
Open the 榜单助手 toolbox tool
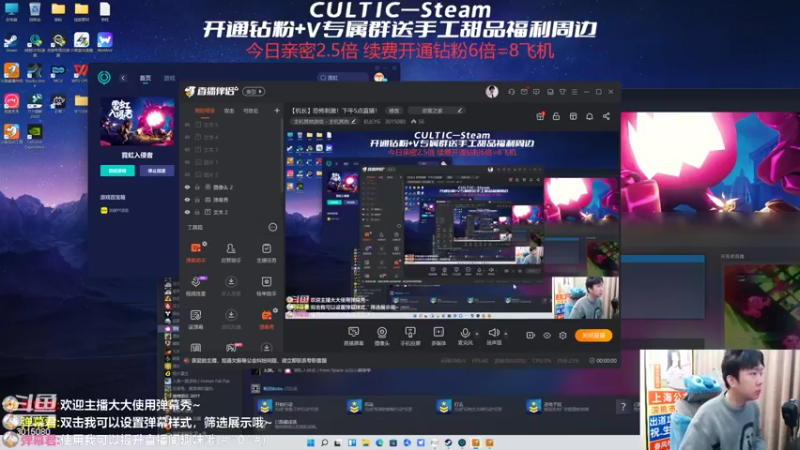click(x=266, y=286)
